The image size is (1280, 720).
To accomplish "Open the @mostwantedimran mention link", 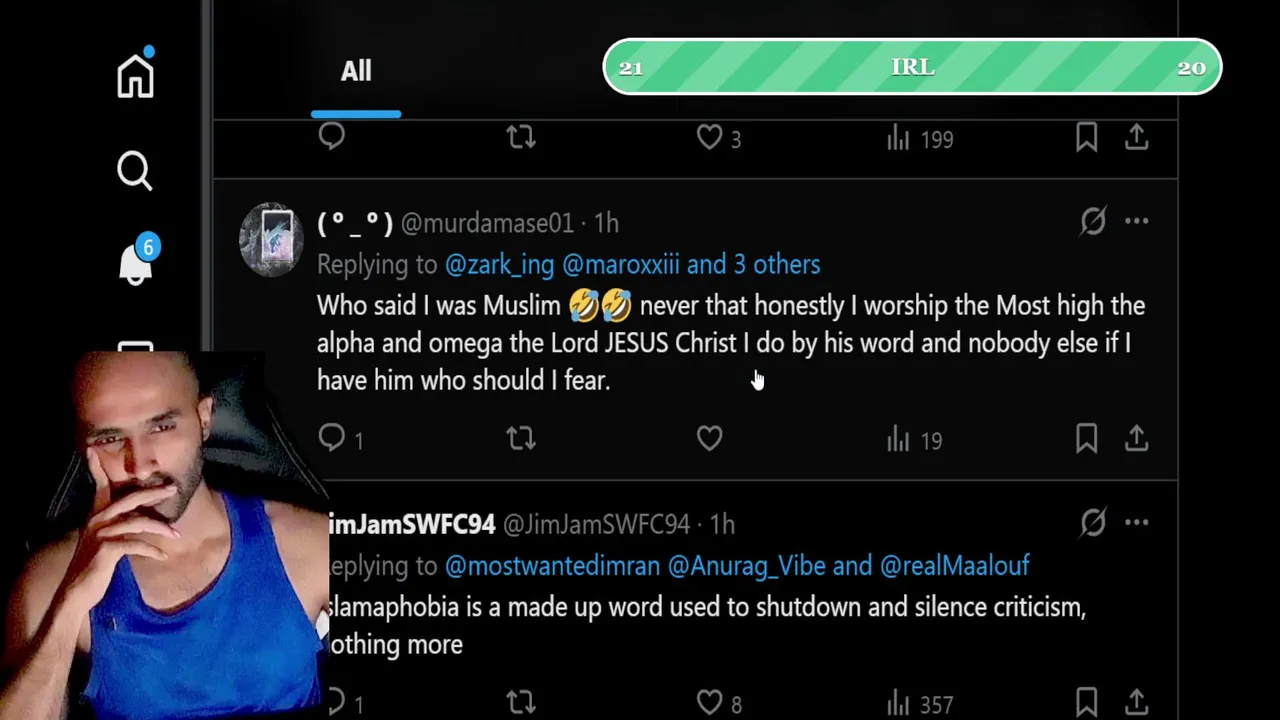I will tap(552, 566).
